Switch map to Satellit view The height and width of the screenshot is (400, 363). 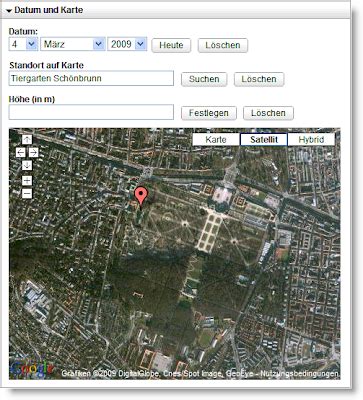point(264,139)
